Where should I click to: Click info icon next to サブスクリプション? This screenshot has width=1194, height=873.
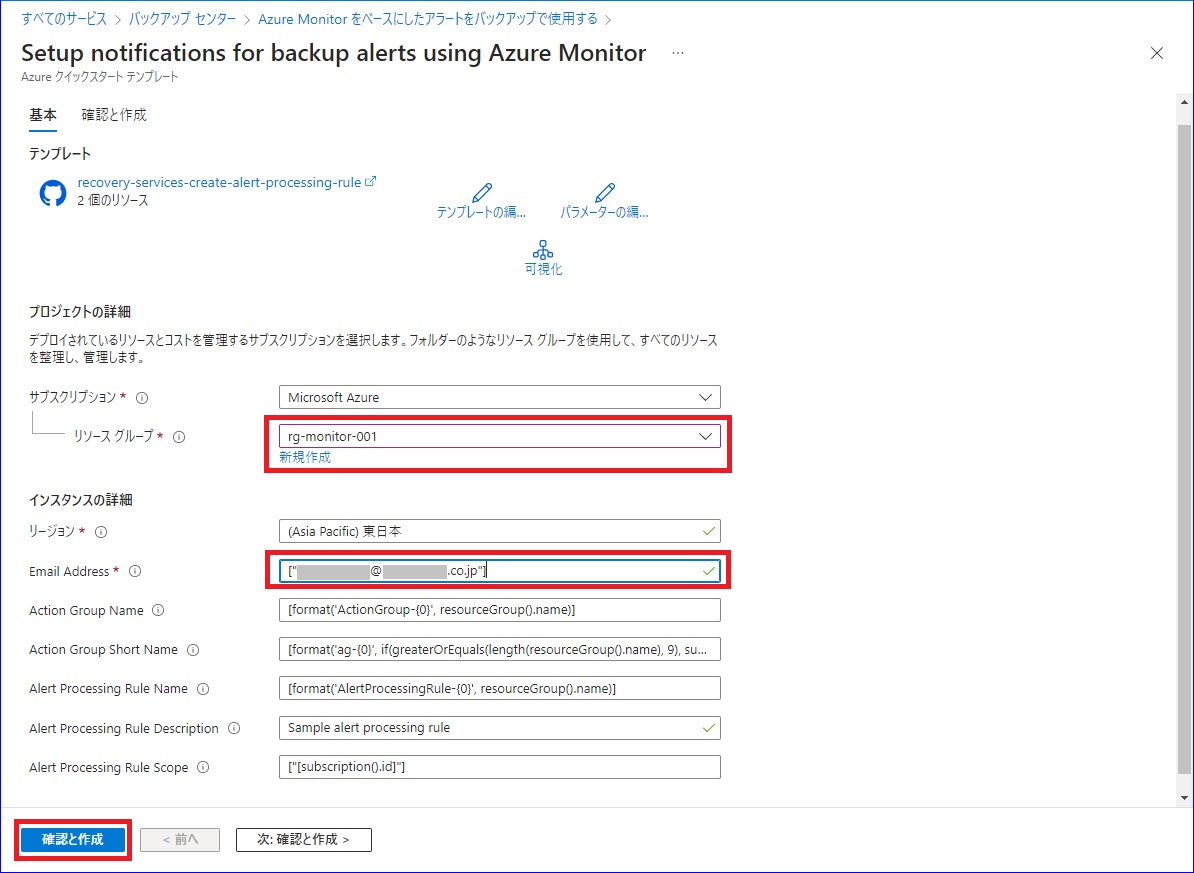142,398
